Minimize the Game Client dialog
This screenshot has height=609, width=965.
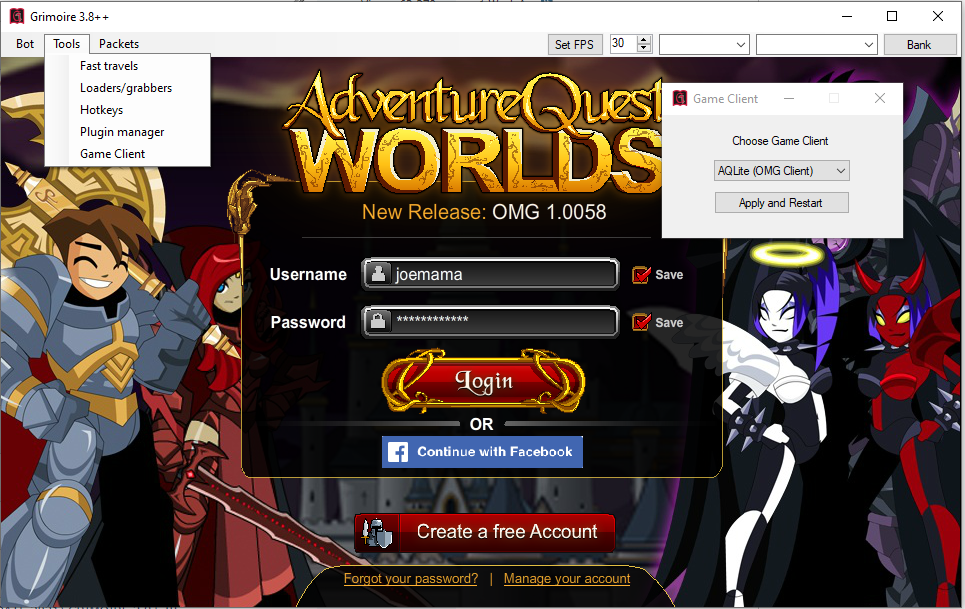pyautogui.click(x=789, y=98)
